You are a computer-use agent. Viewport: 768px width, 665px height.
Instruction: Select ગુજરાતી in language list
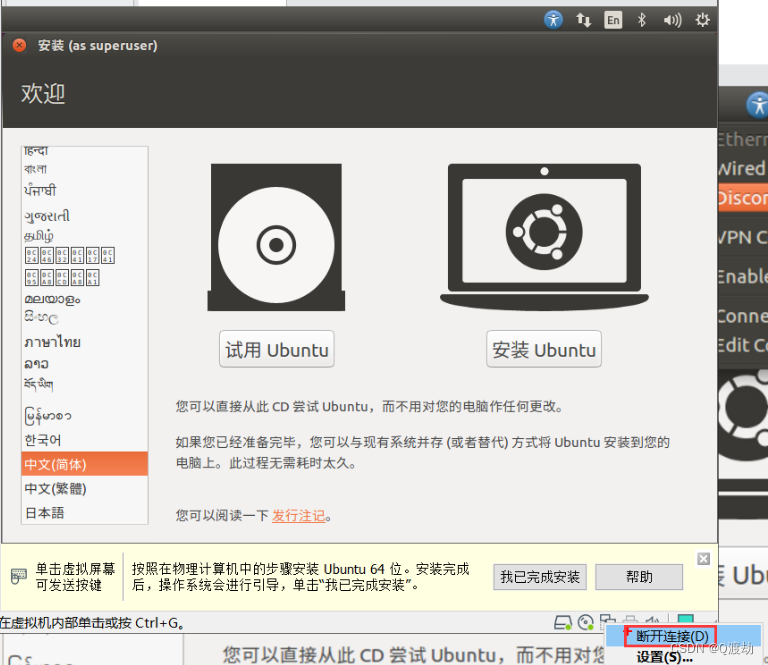[x=85, y=215]
